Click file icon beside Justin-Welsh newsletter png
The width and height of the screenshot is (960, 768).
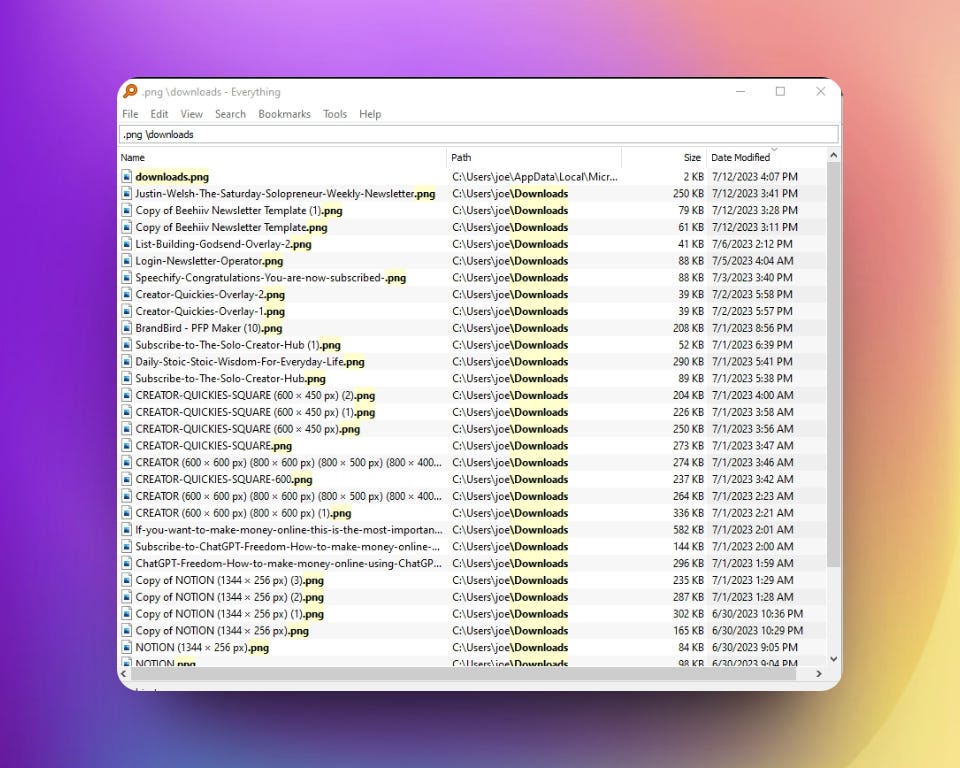coord(127,194)
